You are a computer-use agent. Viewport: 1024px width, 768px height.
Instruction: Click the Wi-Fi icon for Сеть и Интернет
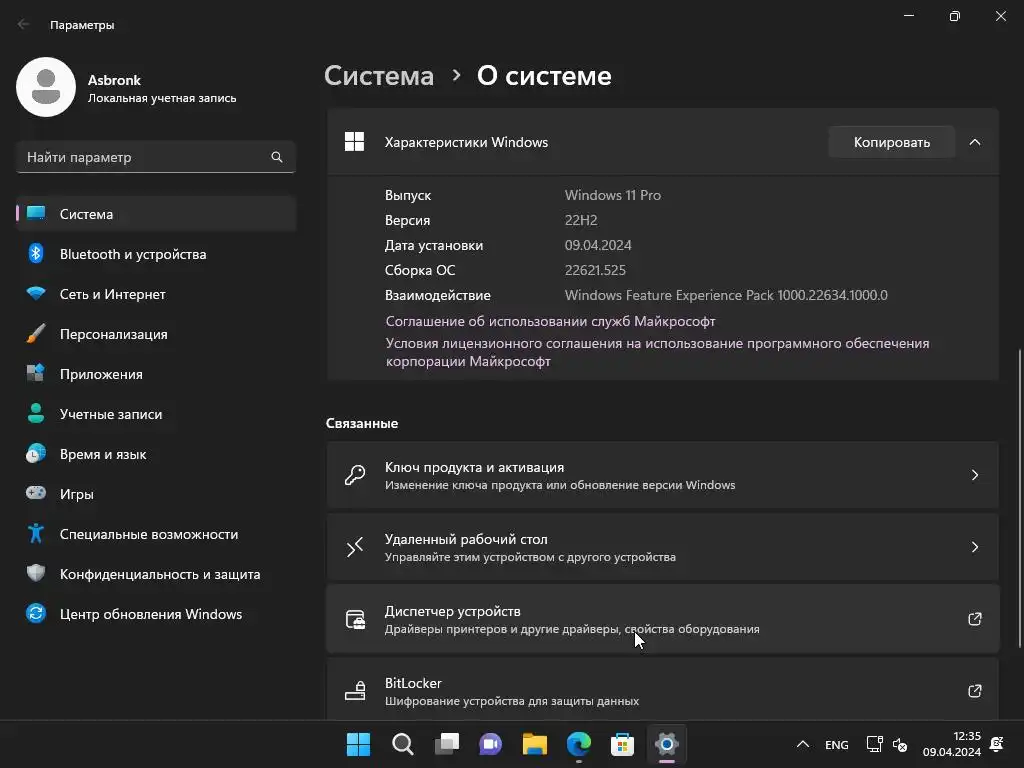[x=36, y=294]
